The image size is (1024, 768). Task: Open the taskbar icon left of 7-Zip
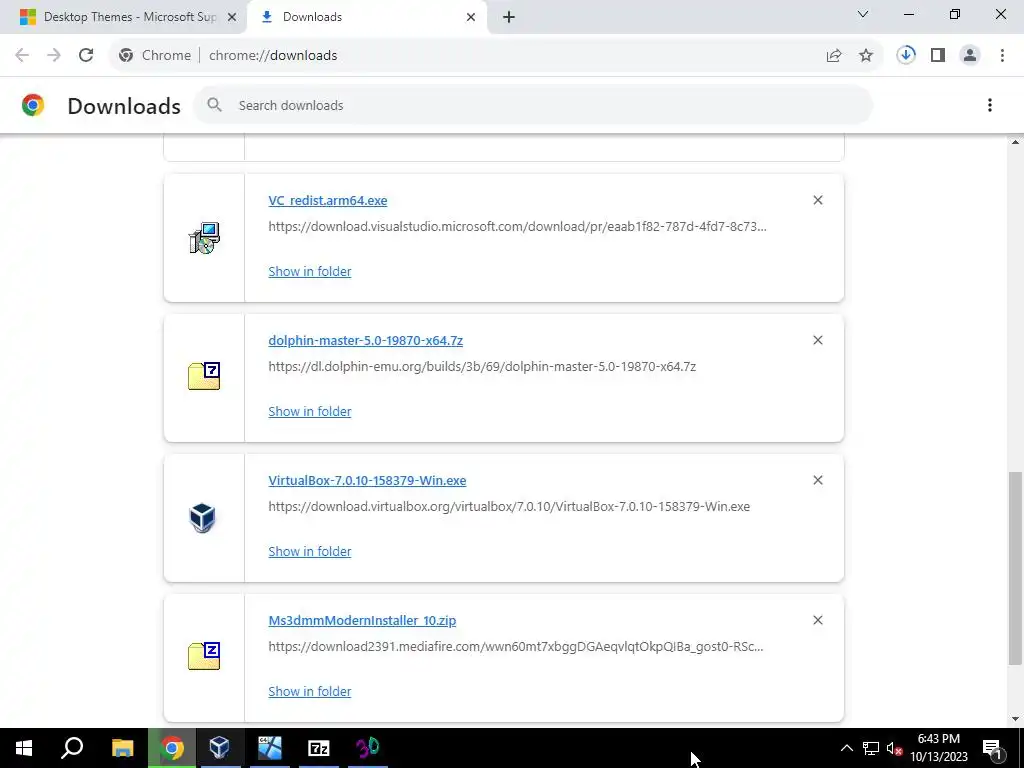(x=270, y=748)
